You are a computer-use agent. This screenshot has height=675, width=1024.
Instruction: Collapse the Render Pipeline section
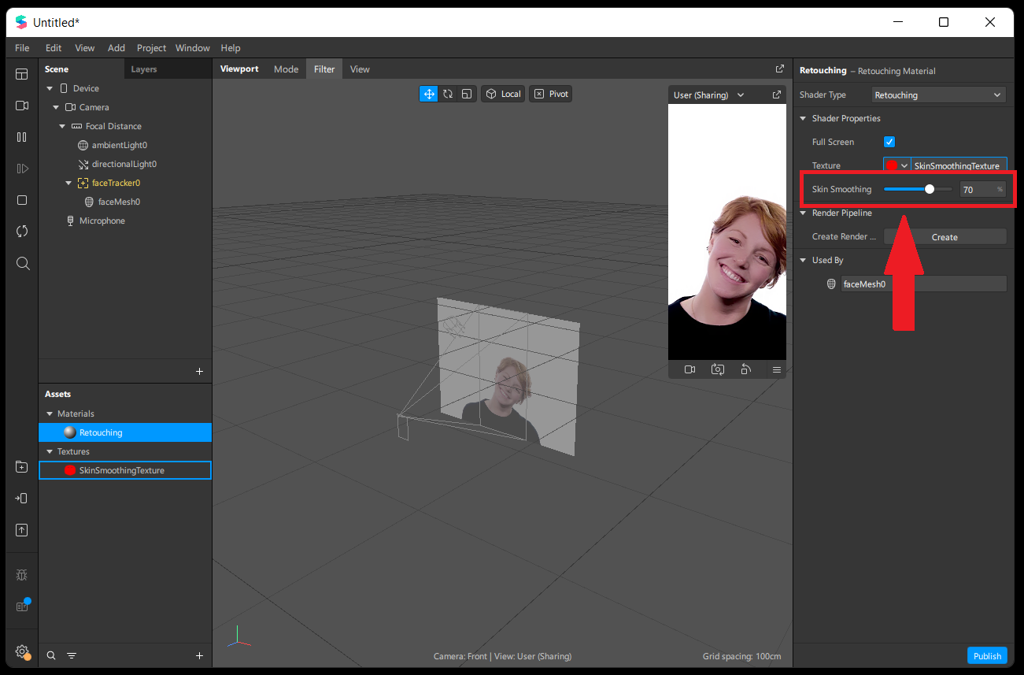[803, 213]
